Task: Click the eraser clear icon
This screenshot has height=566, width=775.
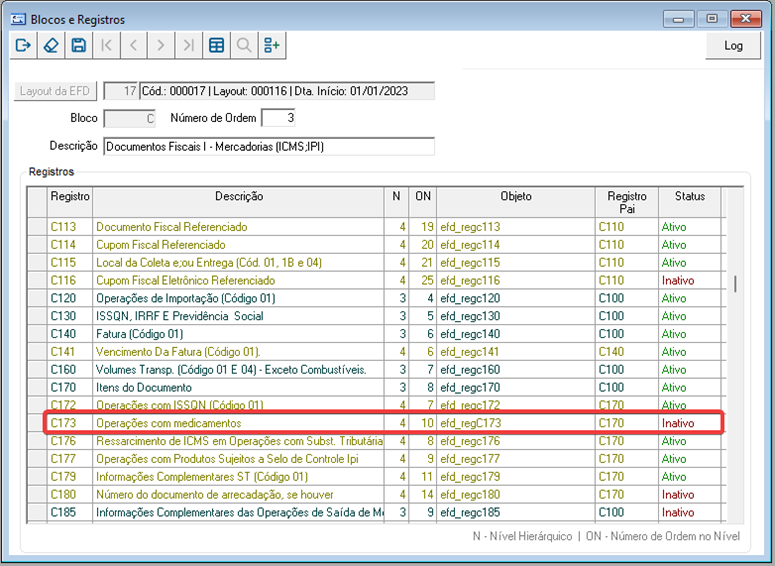Action: coord(51,45)
